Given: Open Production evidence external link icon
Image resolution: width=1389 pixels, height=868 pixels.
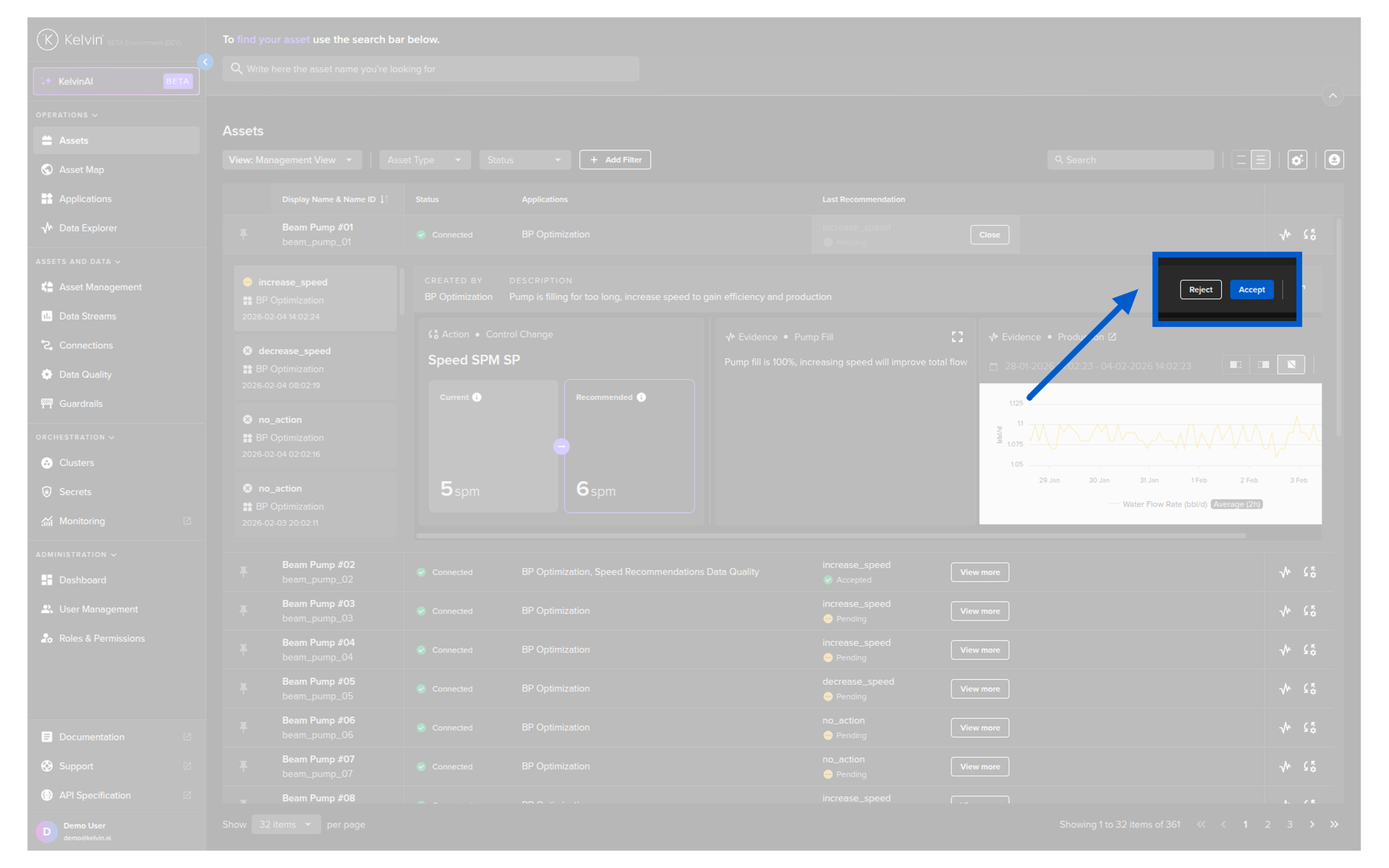Looking at the screenshot, I should (1113, 337).
